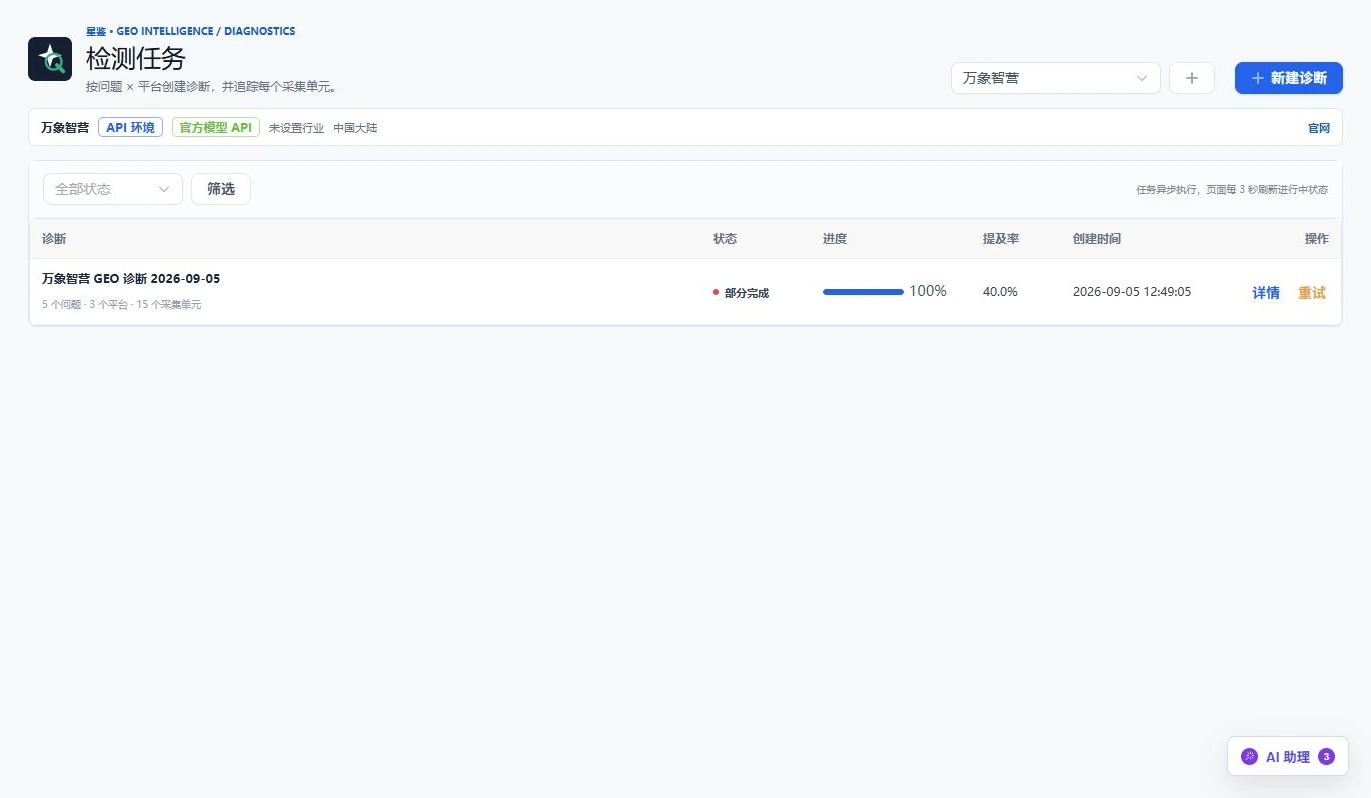Click the 部分完成 status label
The height and width of the screenshot is (798, 1371).
coord(746,293)
